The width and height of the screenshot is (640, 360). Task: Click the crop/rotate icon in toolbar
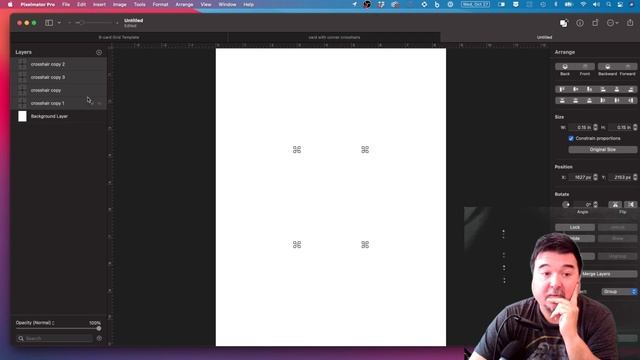point(595,23)
